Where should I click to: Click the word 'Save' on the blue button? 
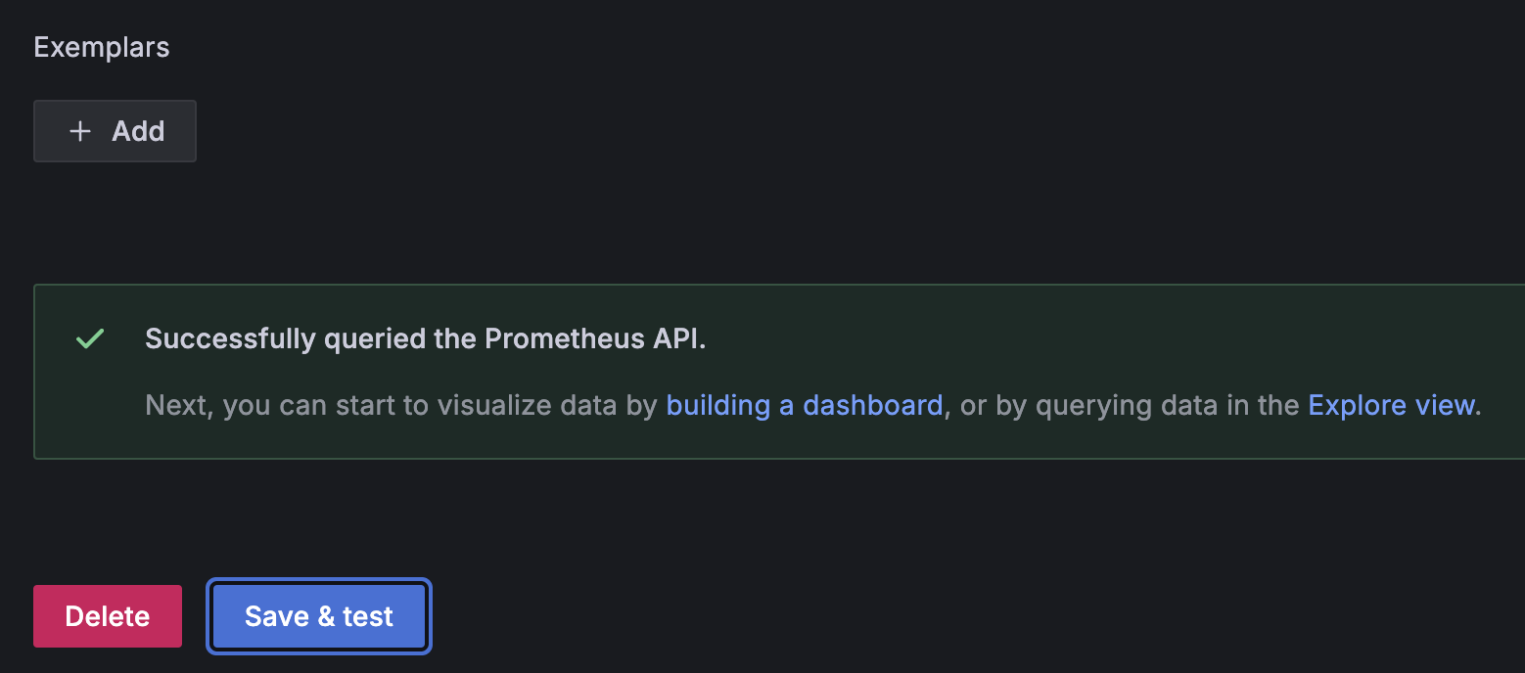[x=276, y=616]
